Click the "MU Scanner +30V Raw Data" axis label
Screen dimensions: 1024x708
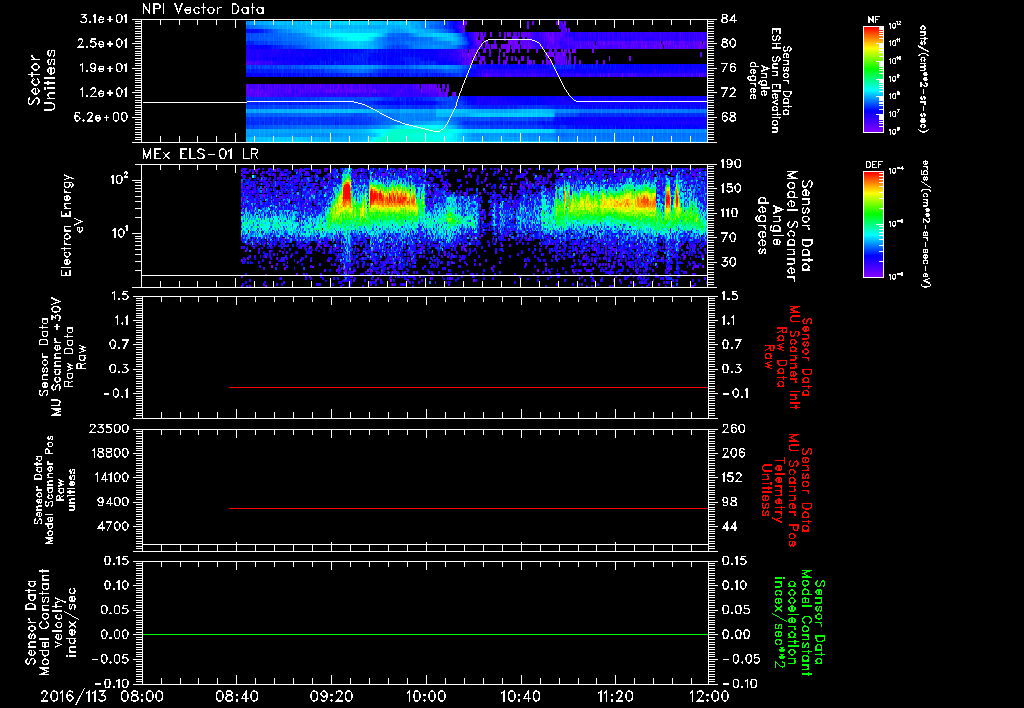coord(62,357)
